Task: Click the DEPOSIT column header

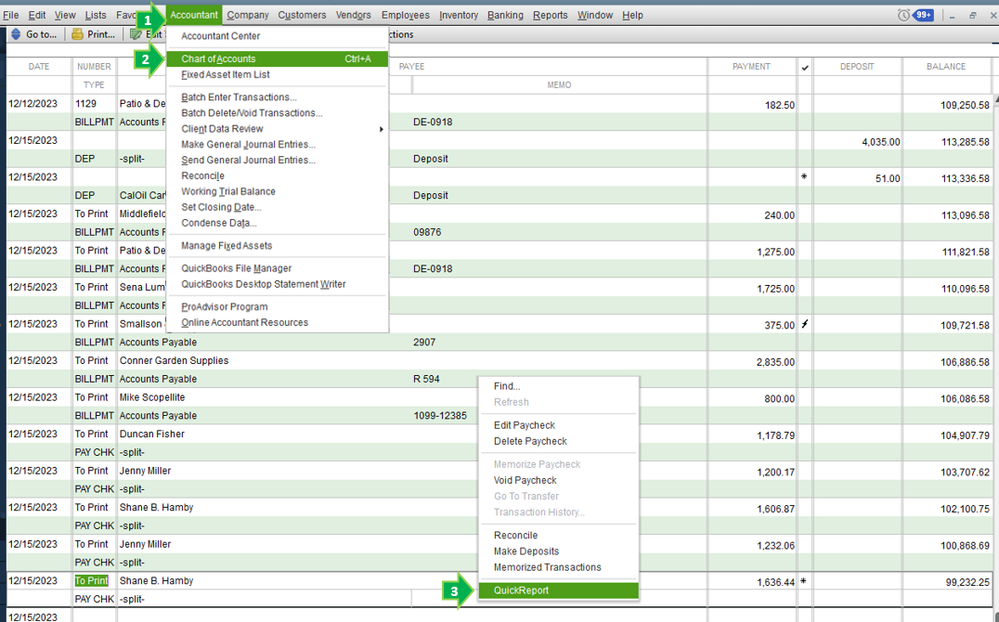Action: click(x=857, y=66)
